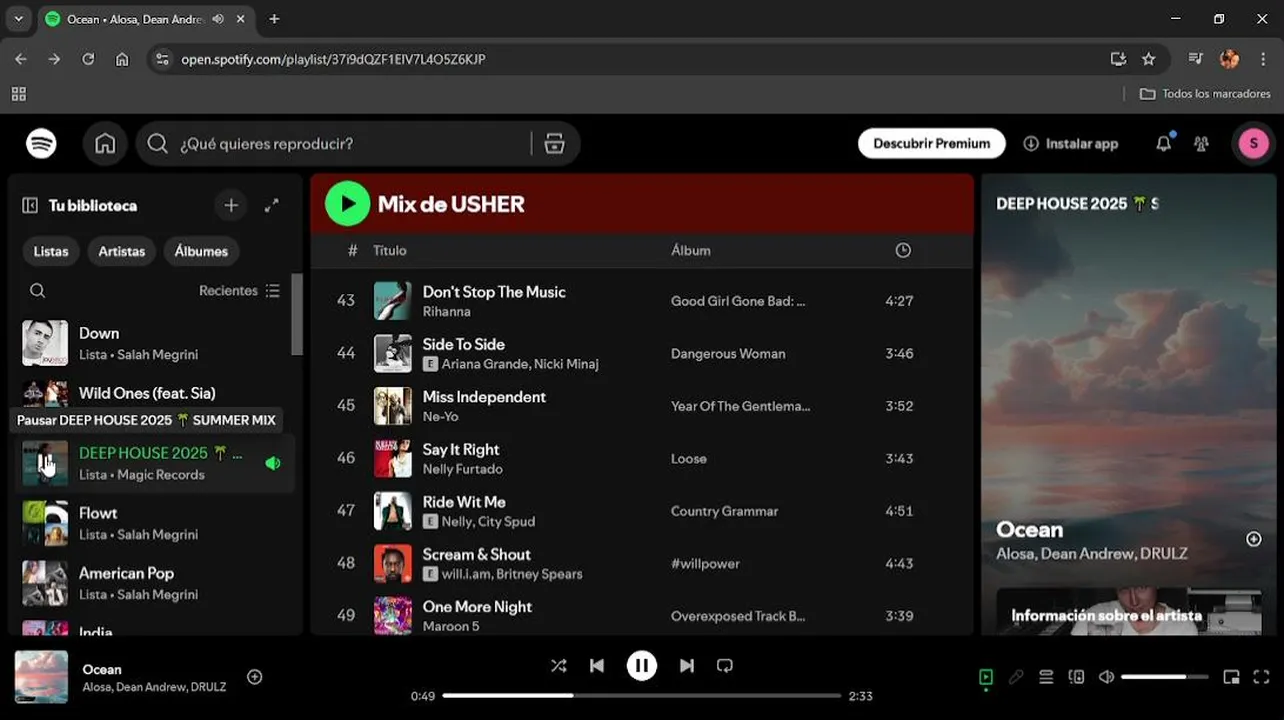Play Mix de USHER green button
1284x720 pixels.
tap(347, 204)
